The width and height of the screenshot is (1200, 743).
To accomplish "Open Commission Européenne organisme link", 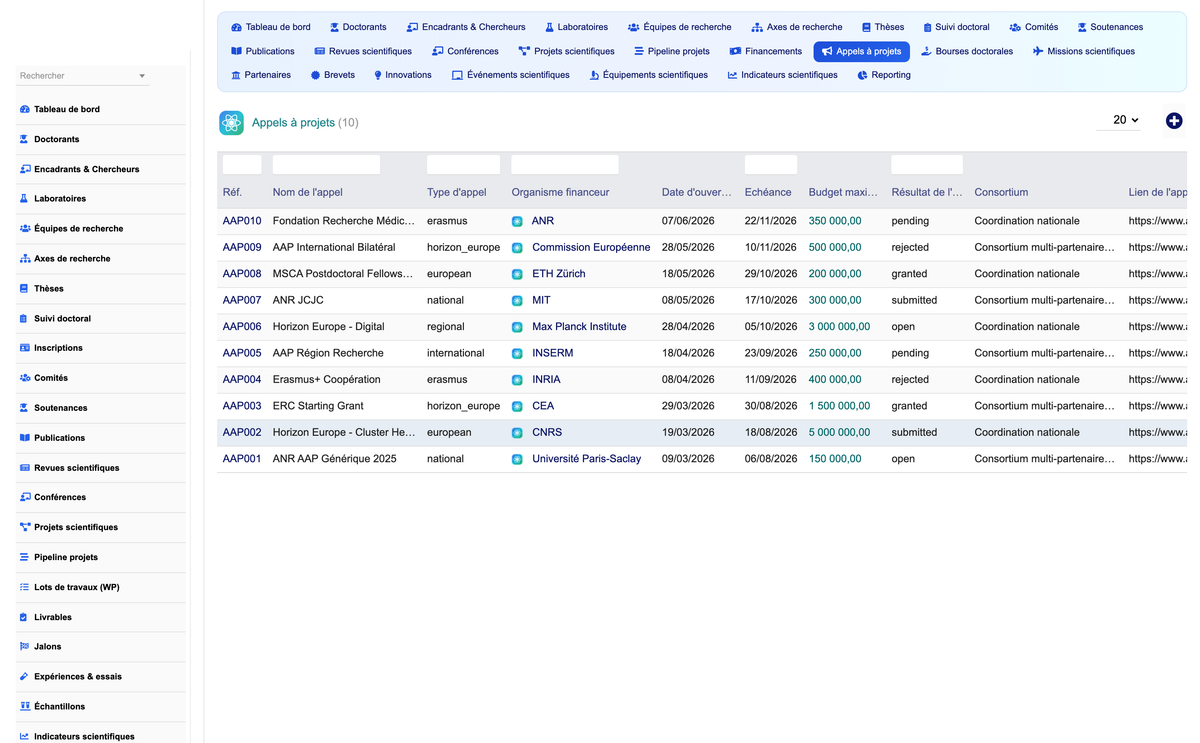I will pyautogui.click(x=591, y=247).
